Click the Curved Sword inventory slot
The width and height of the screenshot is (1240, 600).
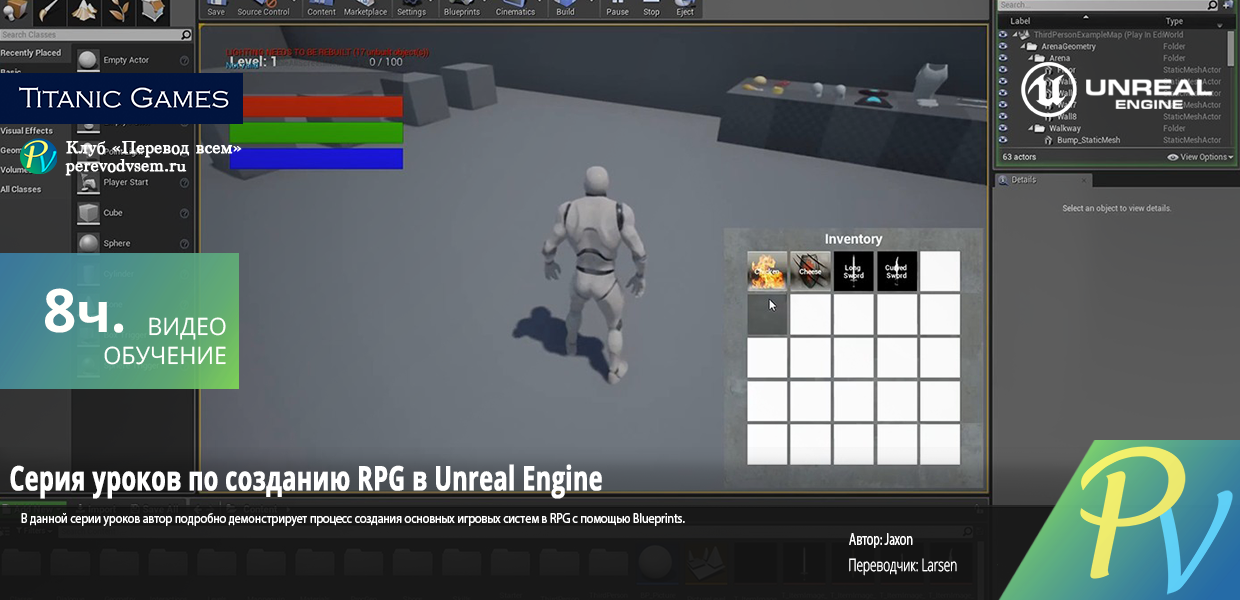point(897,271)
